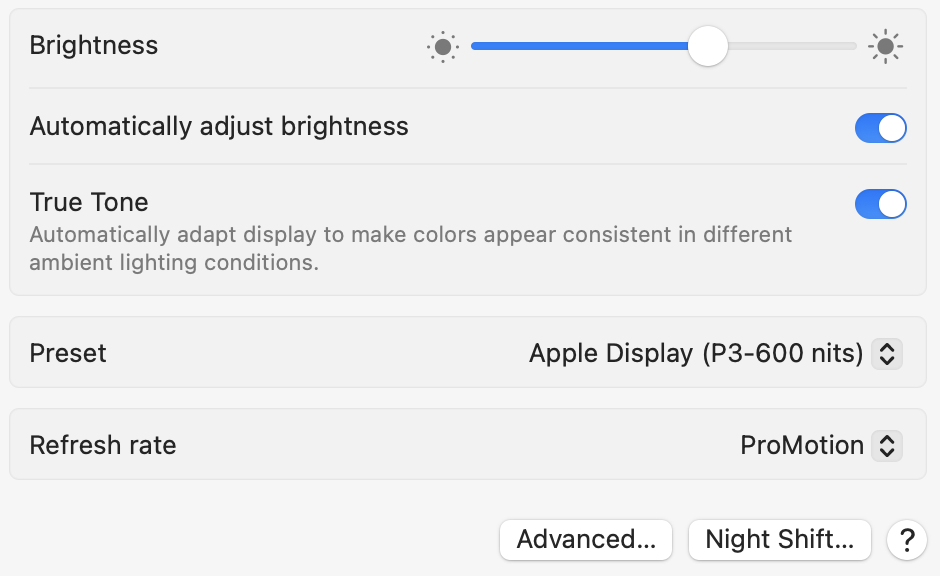
Task: Expand the ProMotion refresh rate dropdown
Action: point(802,445)
